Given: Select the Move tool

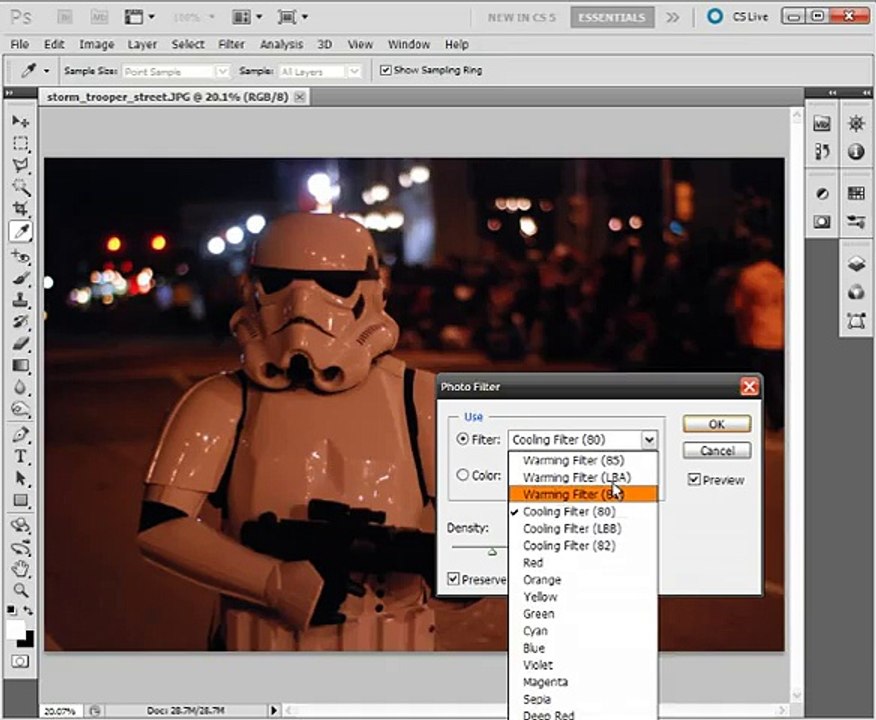Looking at the screenshot, I should pyautogui.click(x=21, y=121).
